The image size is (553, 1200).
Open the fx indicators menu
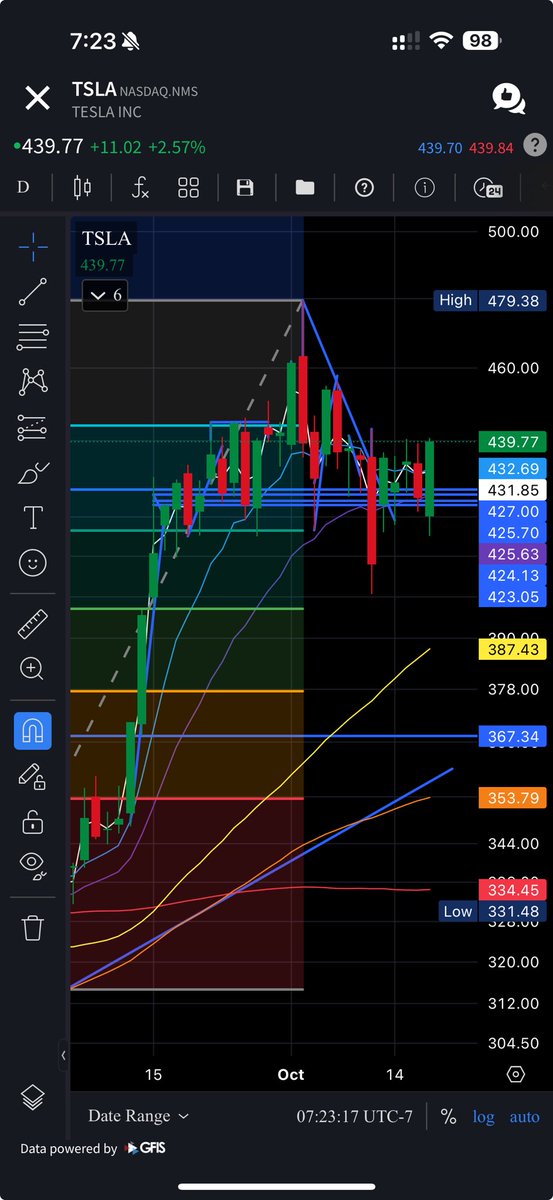[141, 187]
